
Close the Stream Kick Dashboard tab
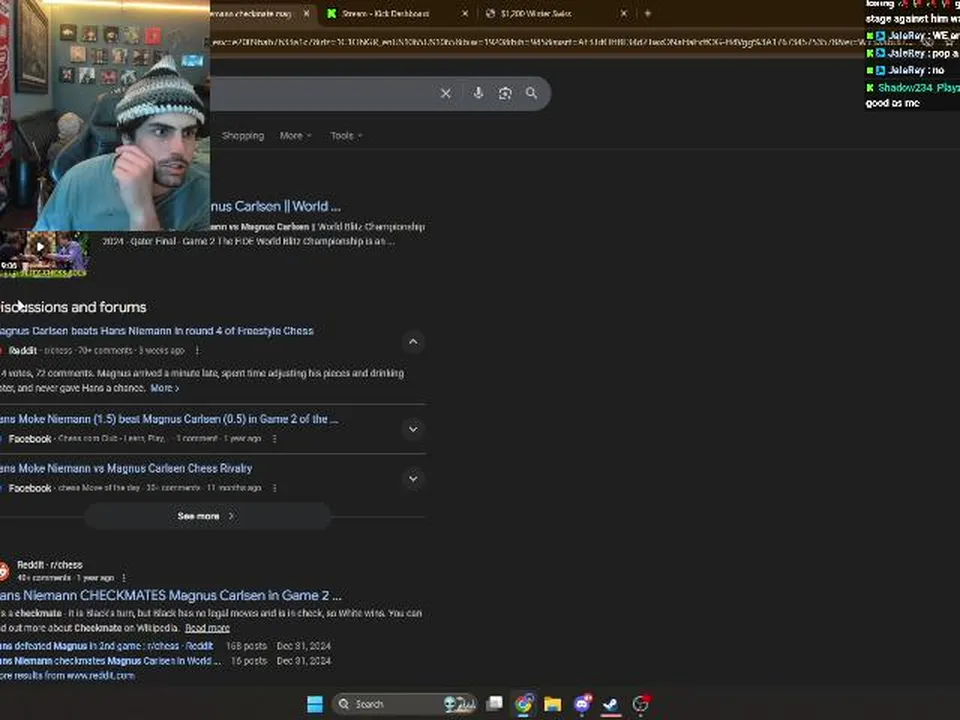465,13
